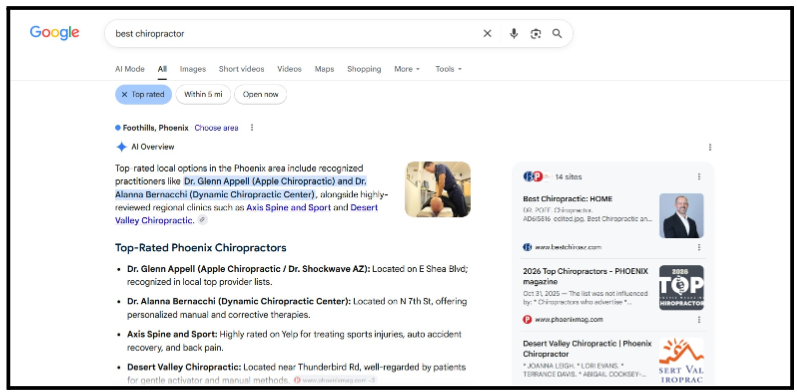Image resolution: width=797 pixels, height=392 pixels.
Task: Switch to the Maps tab
Action: click(x=324, y=69)
